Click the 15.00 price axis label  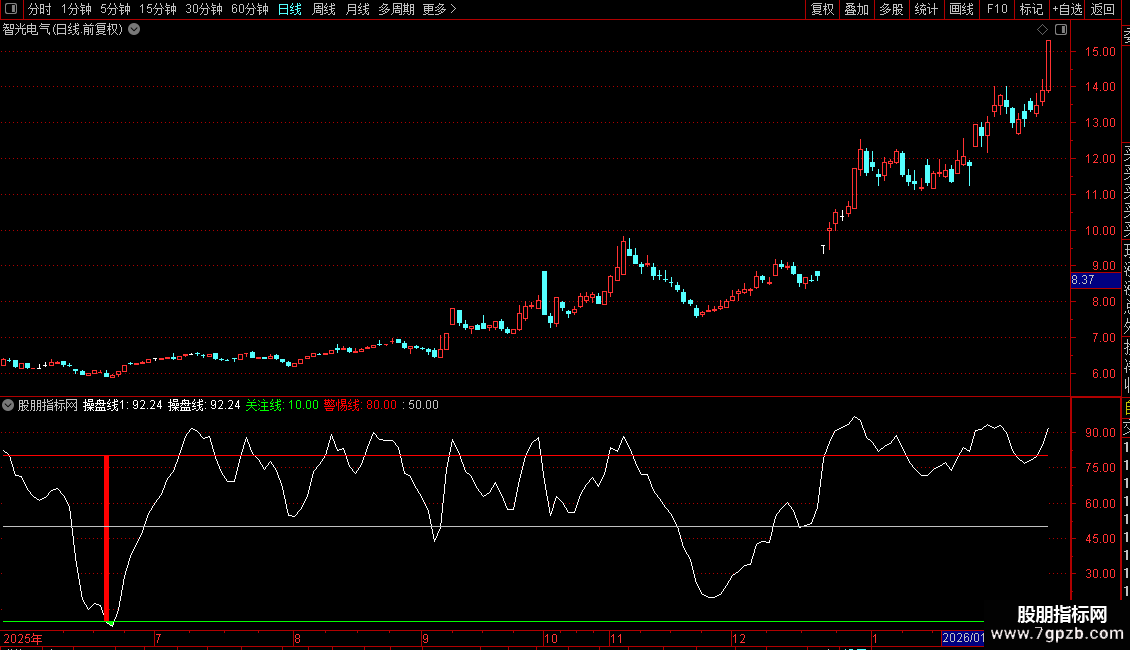pyautogui.click(x=1100, y=52)
